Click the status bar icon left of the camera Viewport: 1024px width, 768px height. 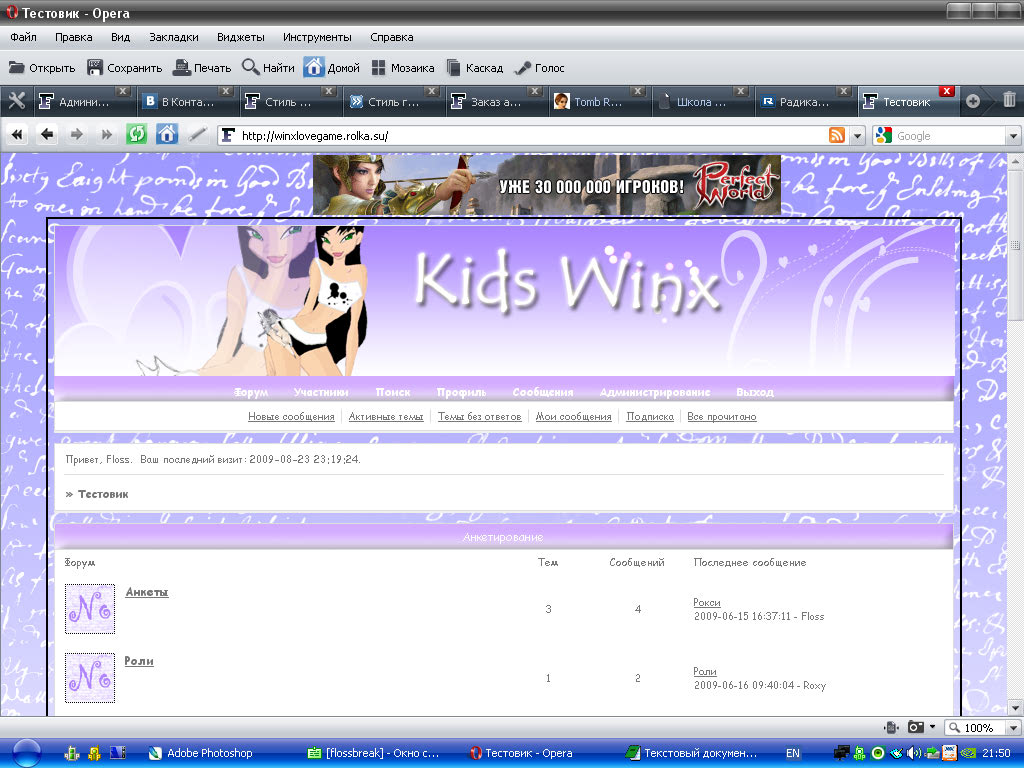click(891, 727)
